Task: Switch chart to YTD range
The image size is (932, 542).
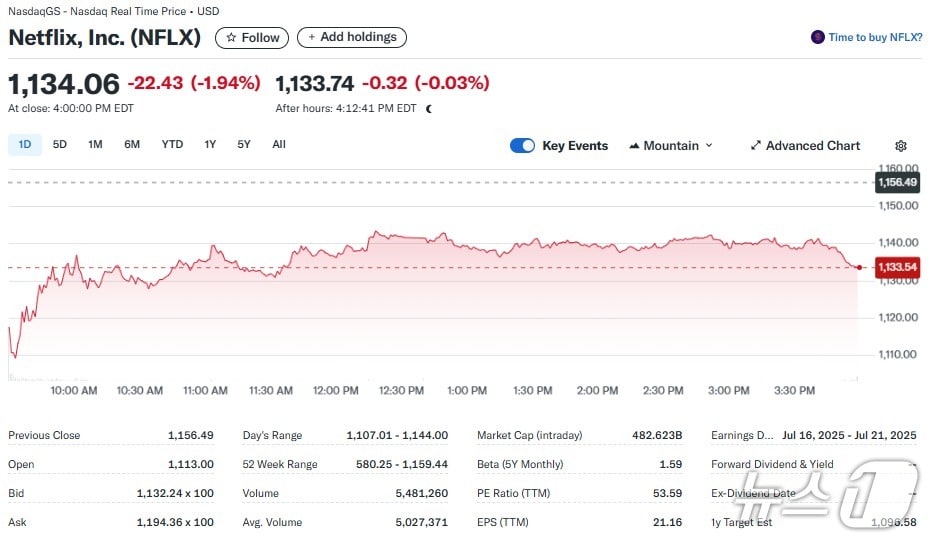Action: [x=172, y=144]
